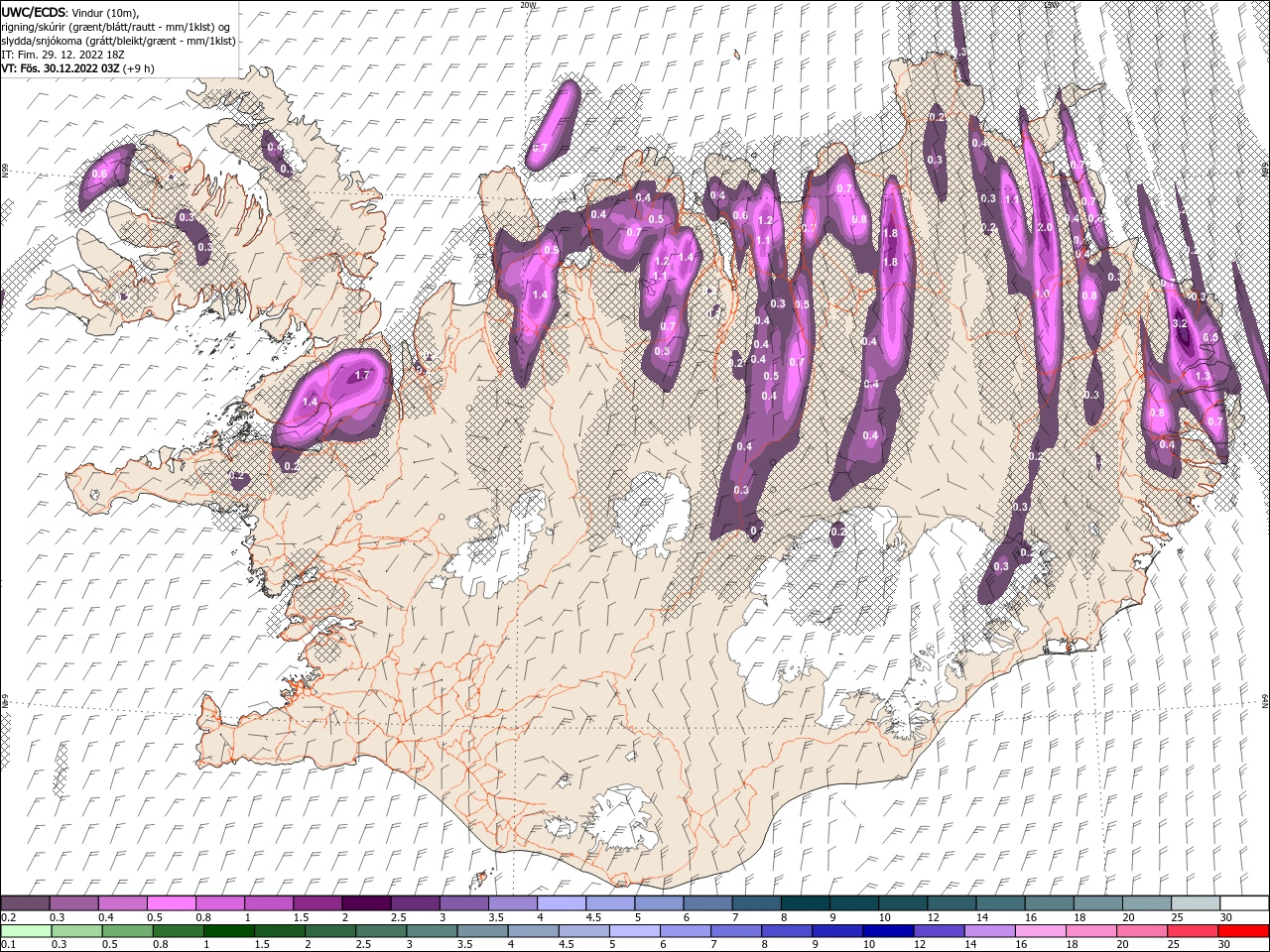This screenshot has width=1270, height=952.
Task: Click the 'IT: Fim. 29. 12. 2022 18Z' line
Action: point(63,54)
